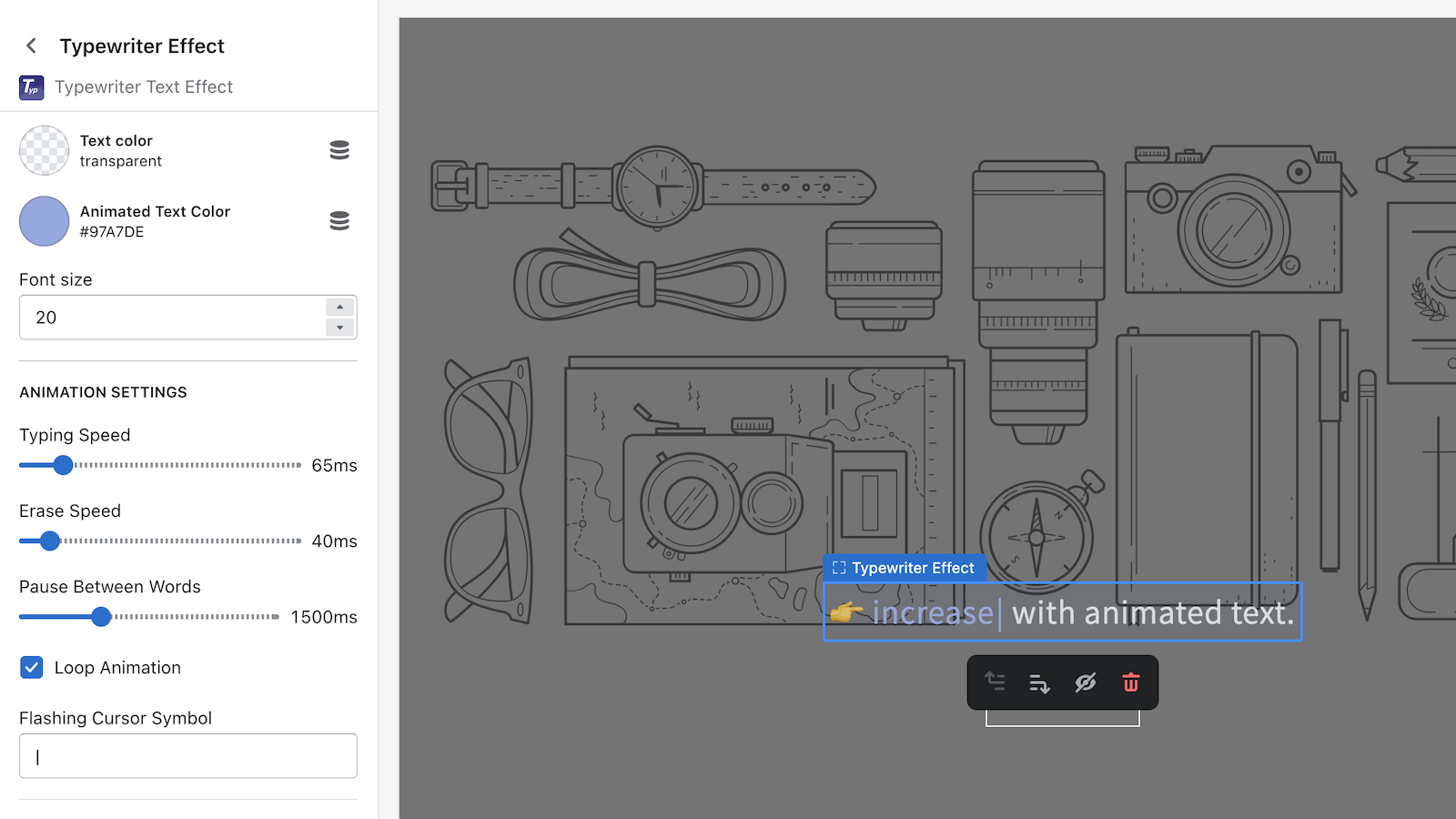The height and width of the screenshot is (819, 1456).
Task: Hide the typewriter element with the eye-slash toggle
Action: [1086, 682]
